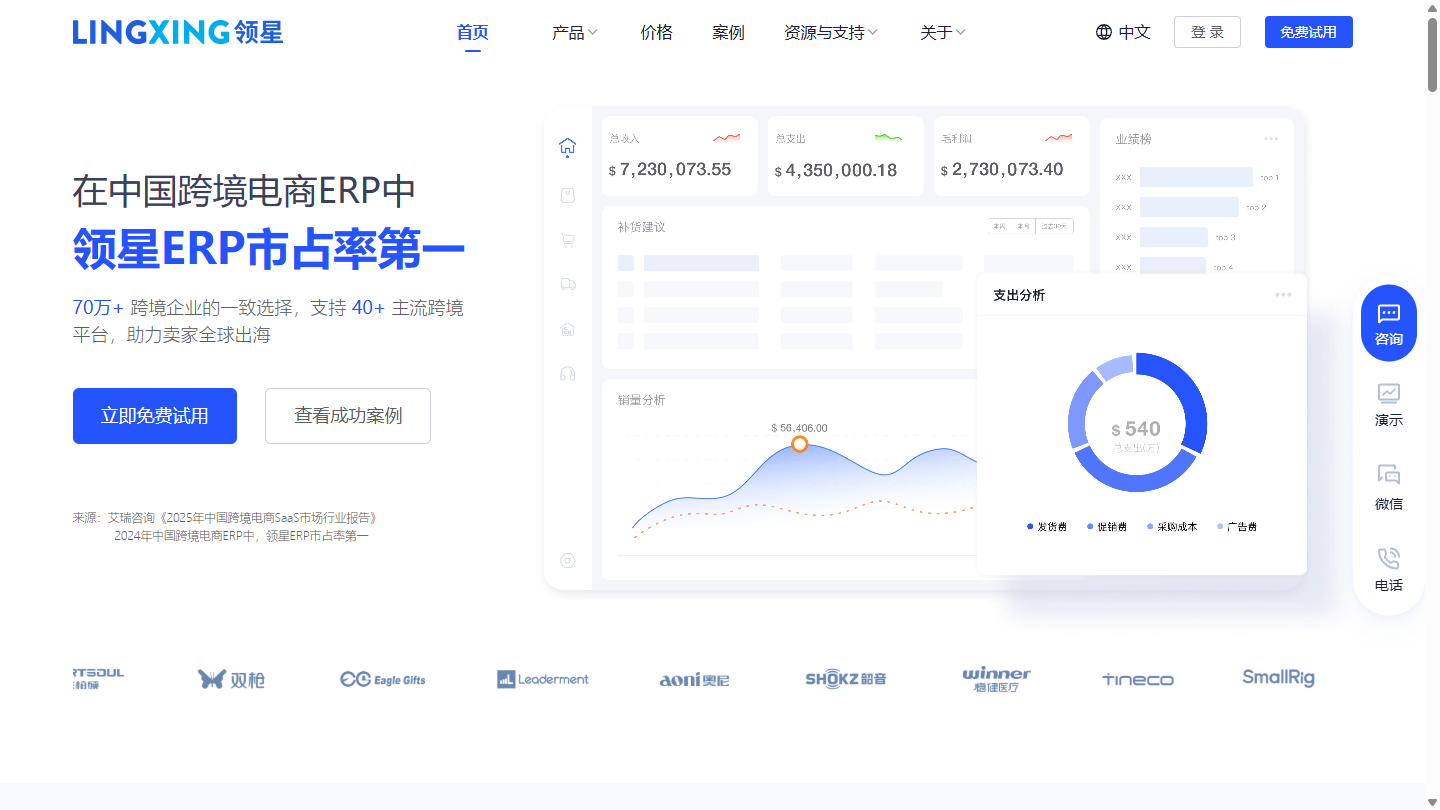Click the 领星ERP市占率第一 headline
This screenshot has width=1440, height=810.
click(269, 249)
